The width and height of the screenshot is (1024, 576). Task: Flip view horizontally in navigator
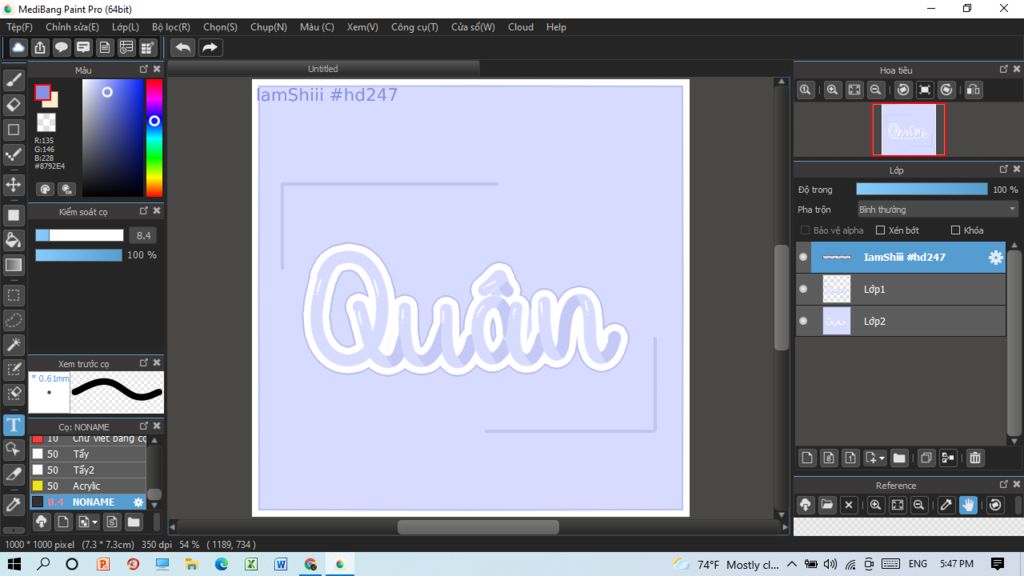973,90
